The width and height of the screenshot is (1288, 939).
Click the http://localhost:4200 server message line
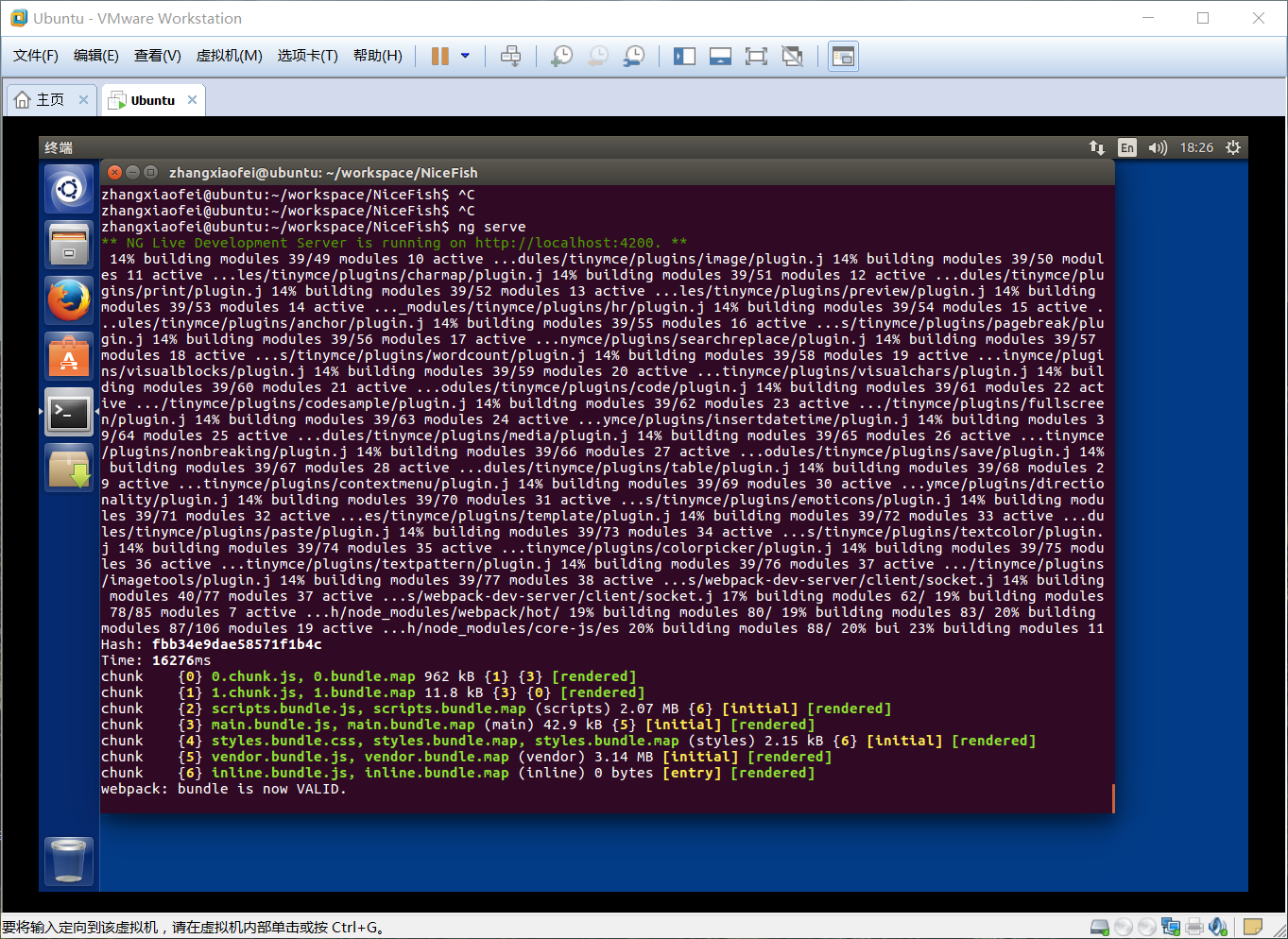(394, 243)
